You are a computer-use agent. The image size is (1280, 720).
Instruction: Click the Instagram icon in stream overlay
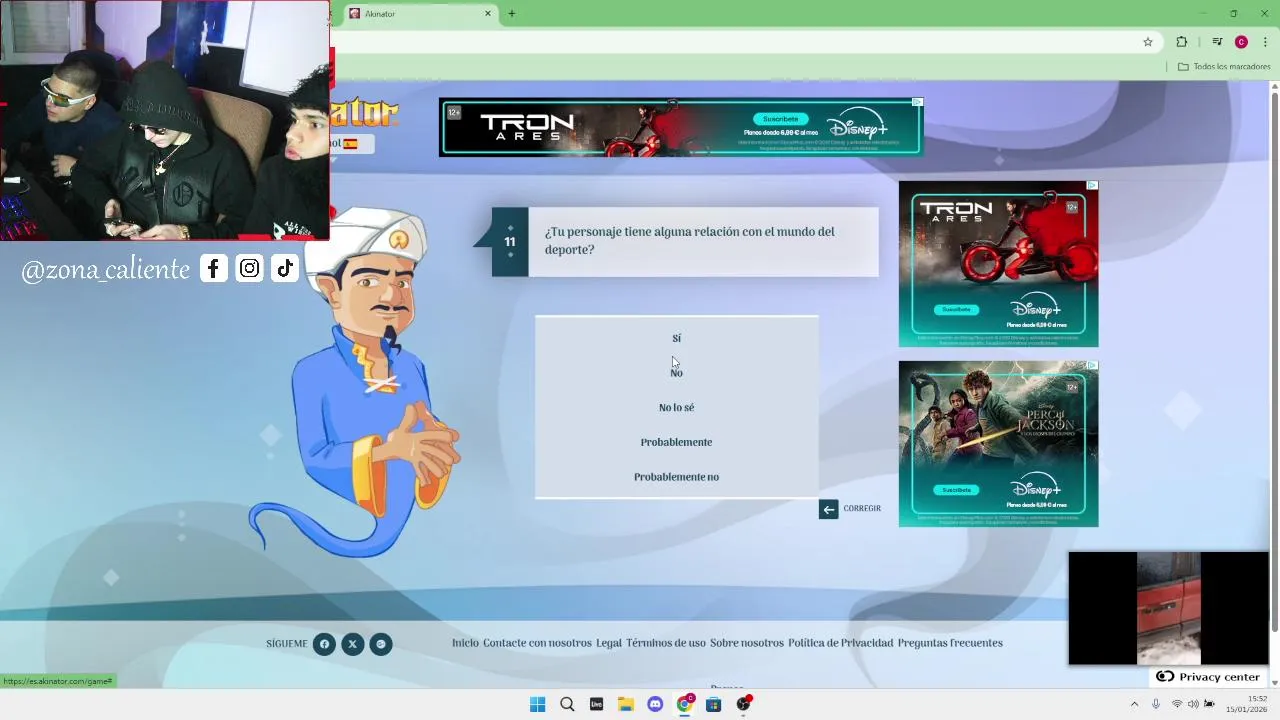pyautogui.click(x=250, y=268)
